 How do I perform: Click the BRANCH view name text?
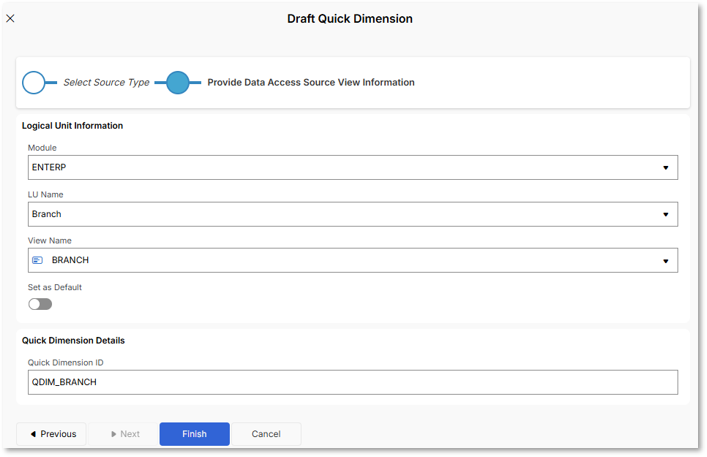tap(70, 260)
